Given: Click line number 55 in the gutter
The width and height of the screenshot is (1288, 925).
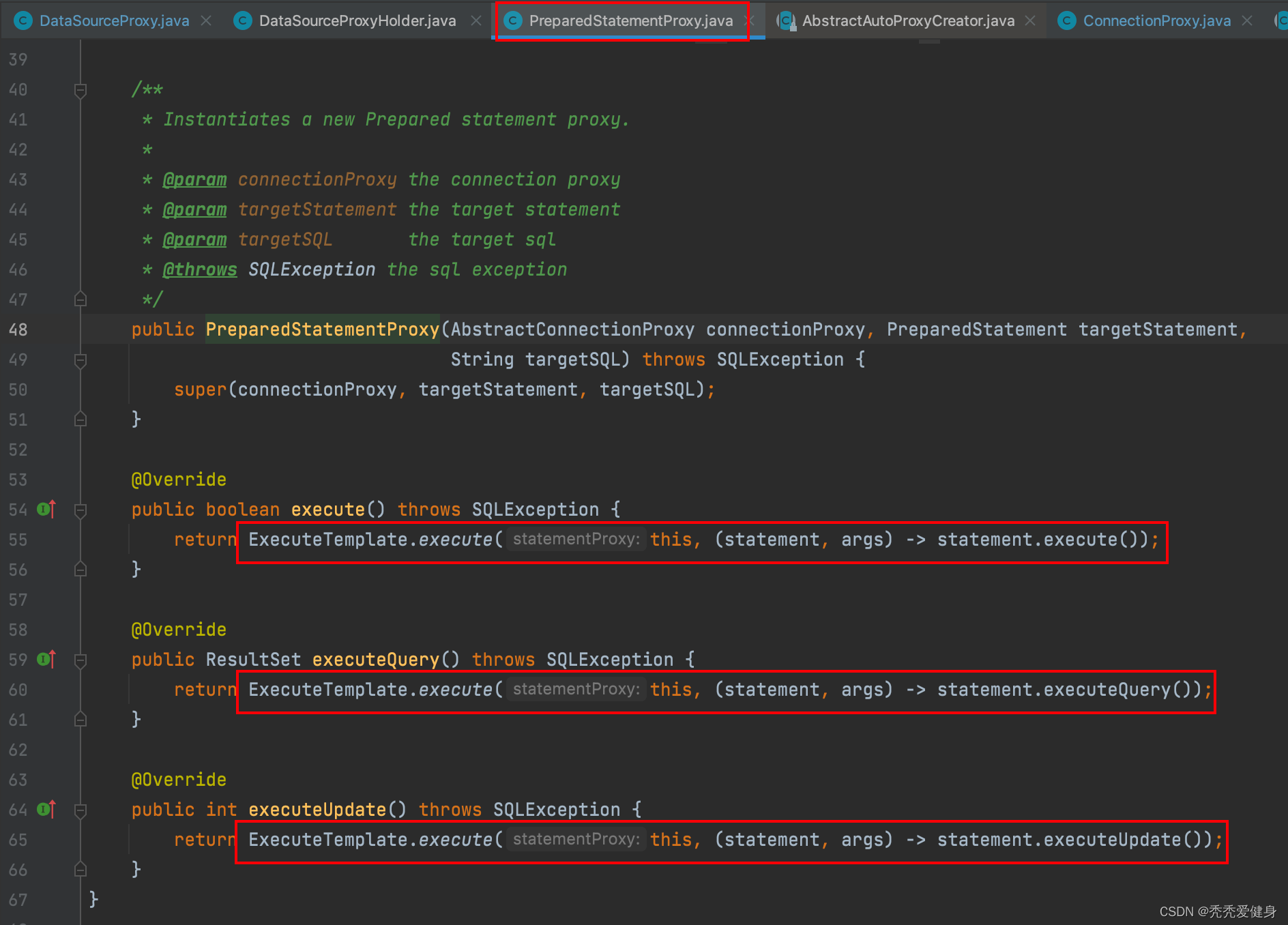Looking at the screenshot, I should click(x=18, y=540).
